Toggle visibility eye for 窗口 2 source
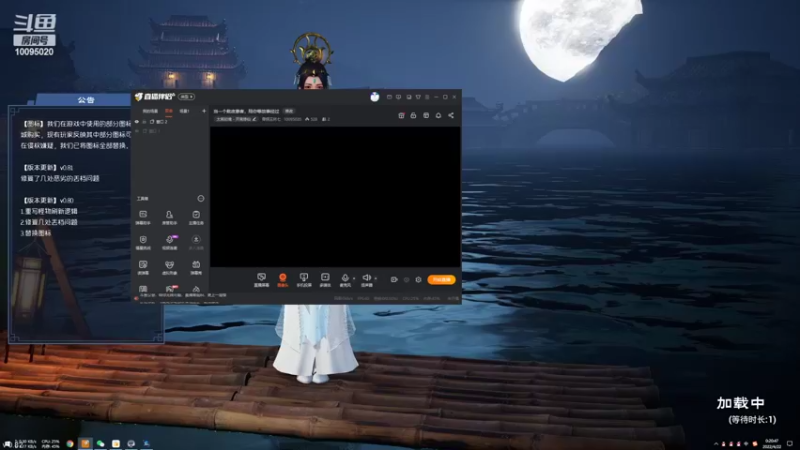Image resolution: width=800 pixels, height=450 pixels. (137, 122)
